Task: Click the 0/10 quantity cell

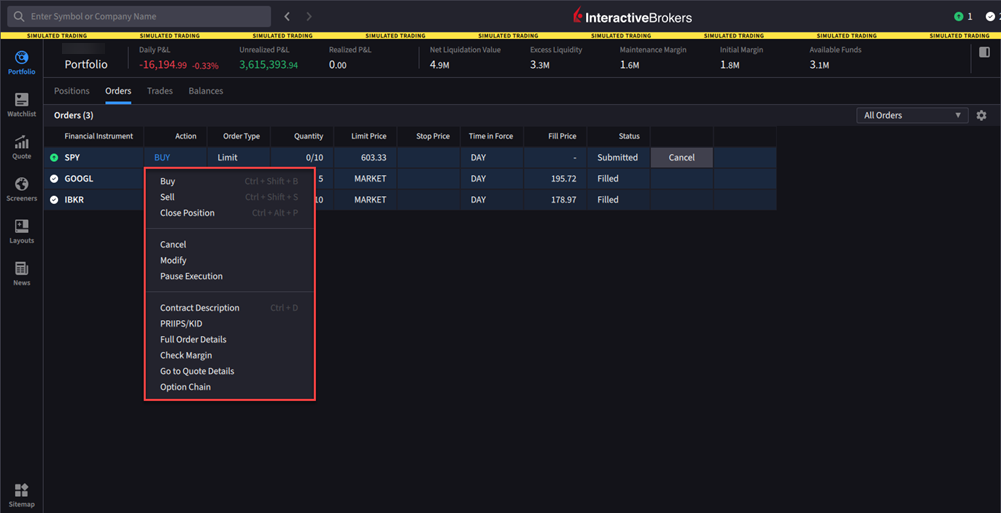Action: (x=302, y=158)
